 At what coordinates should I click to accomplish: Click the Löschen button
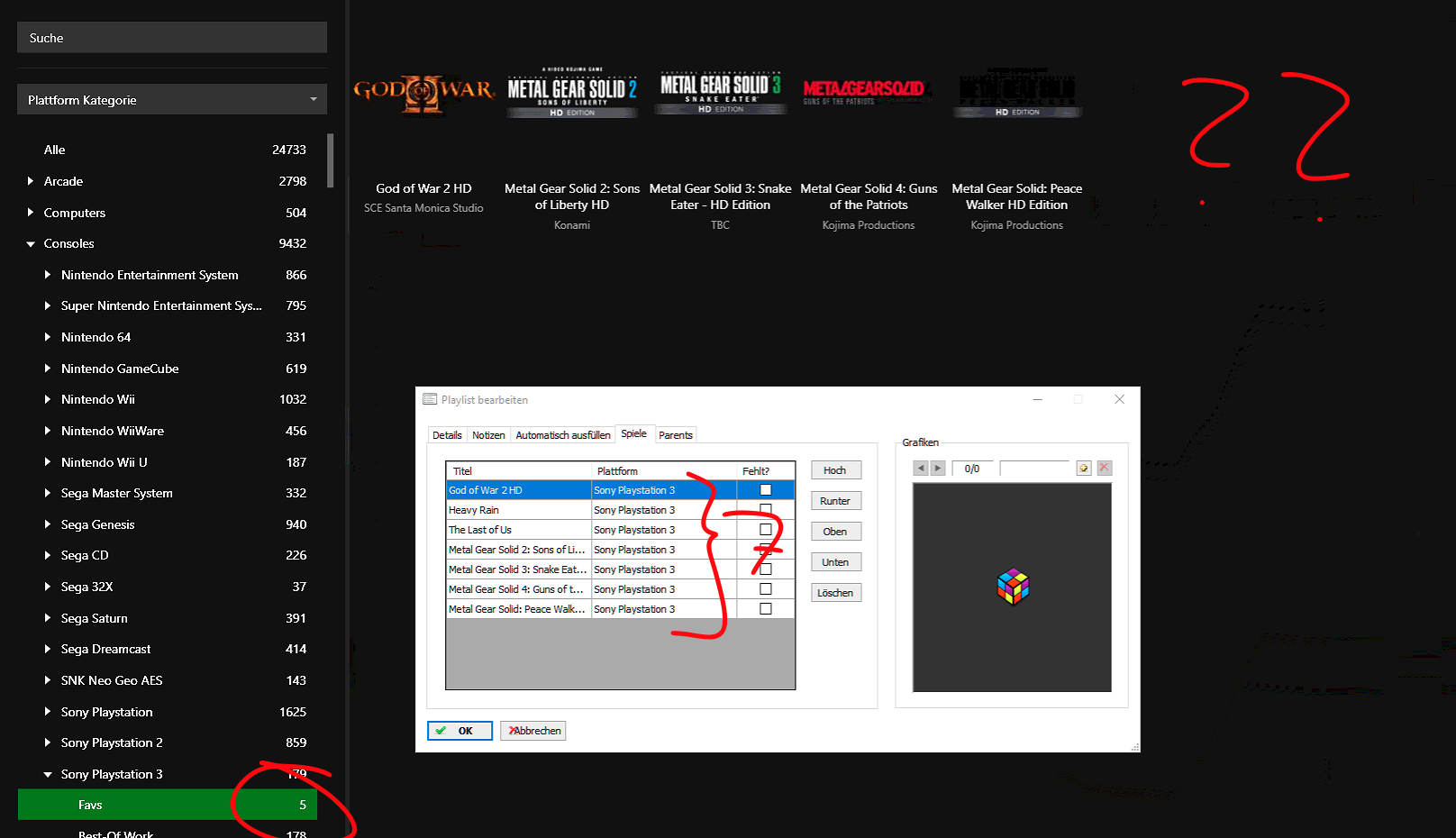click(x=835, y=593)
